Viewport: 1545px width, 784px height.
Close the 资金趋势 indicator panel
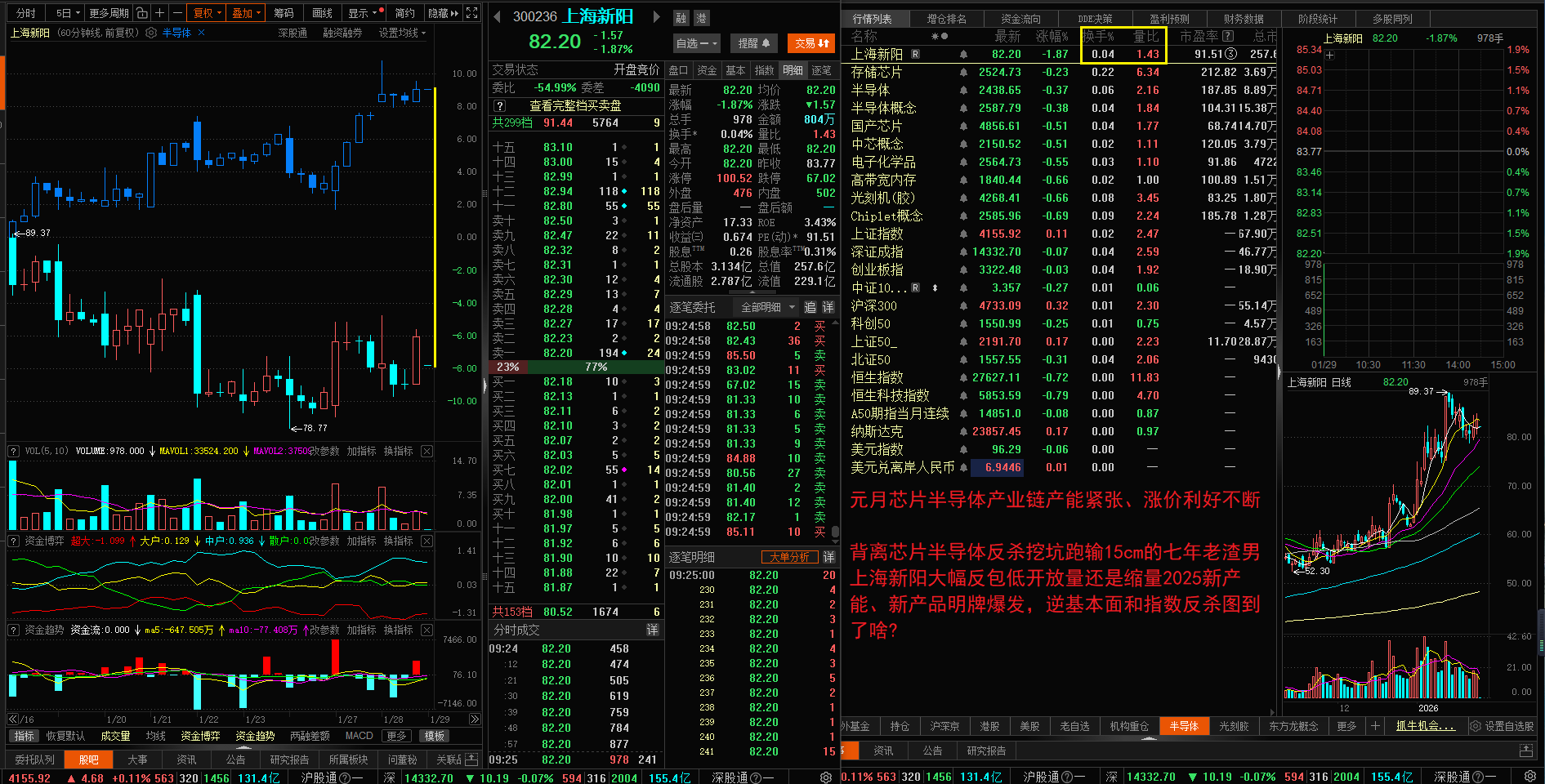[426, 630]
